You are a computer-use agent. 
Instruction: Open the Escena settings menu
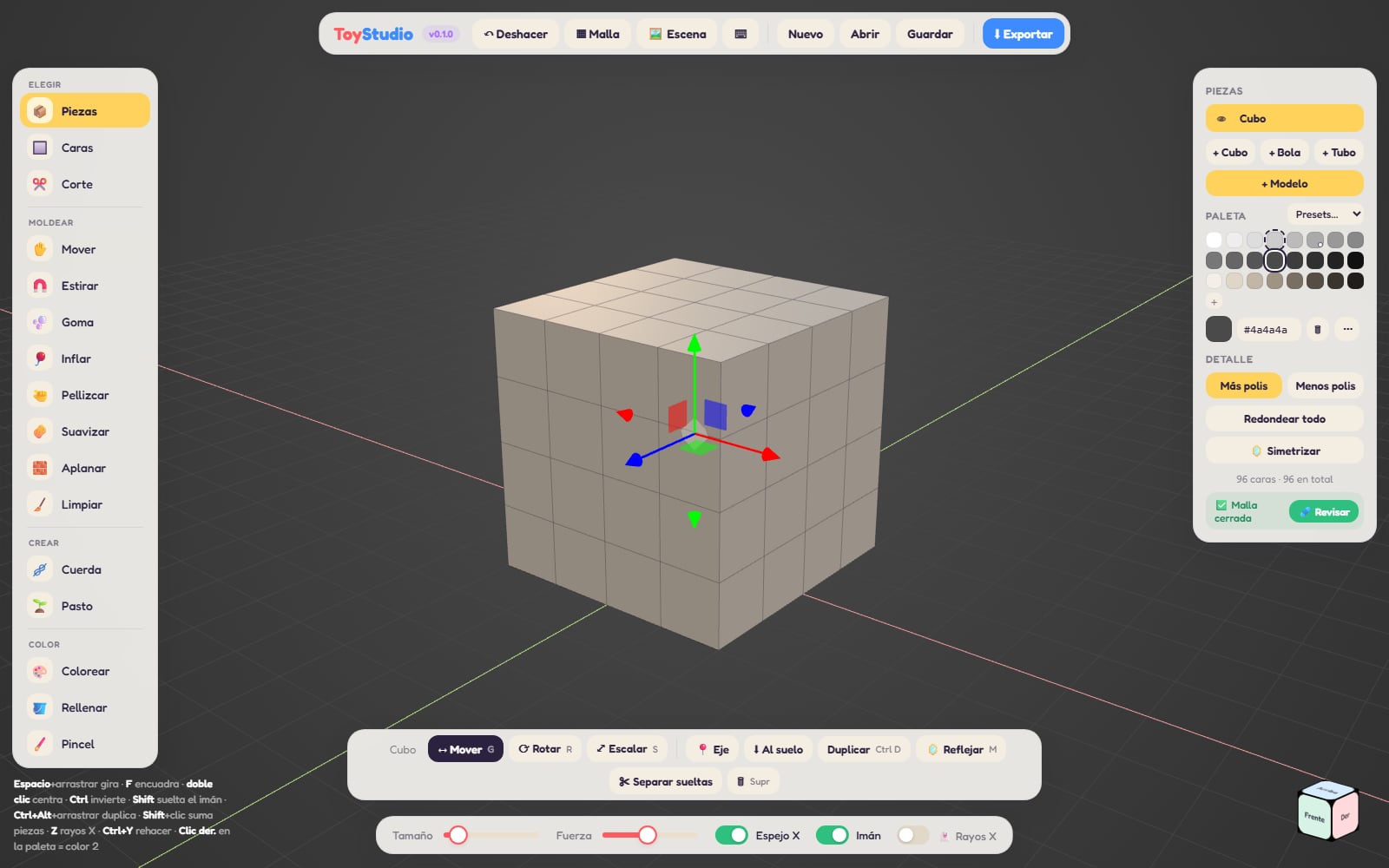pos(677,34)
